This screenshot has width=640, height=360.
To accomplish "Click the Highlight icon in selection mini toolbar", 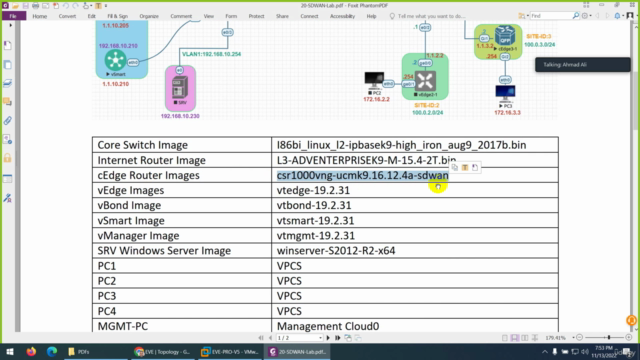I will tap(465, 167).
